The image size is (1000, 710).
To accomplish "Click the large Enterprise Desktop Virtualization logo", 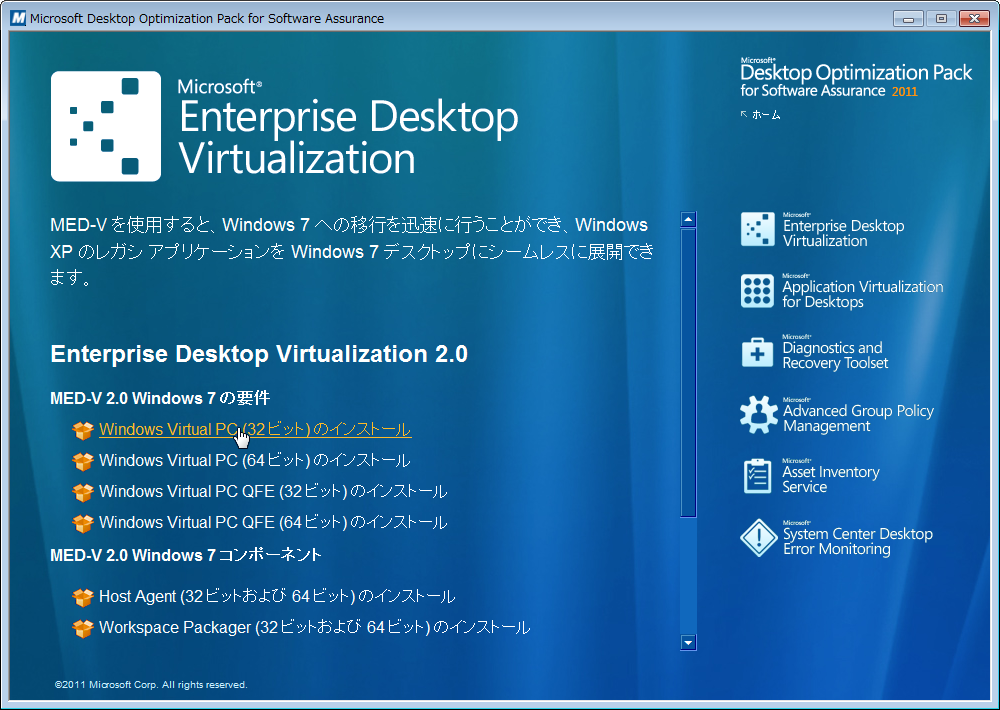I will pyautogui.click(x=105, y=126).
